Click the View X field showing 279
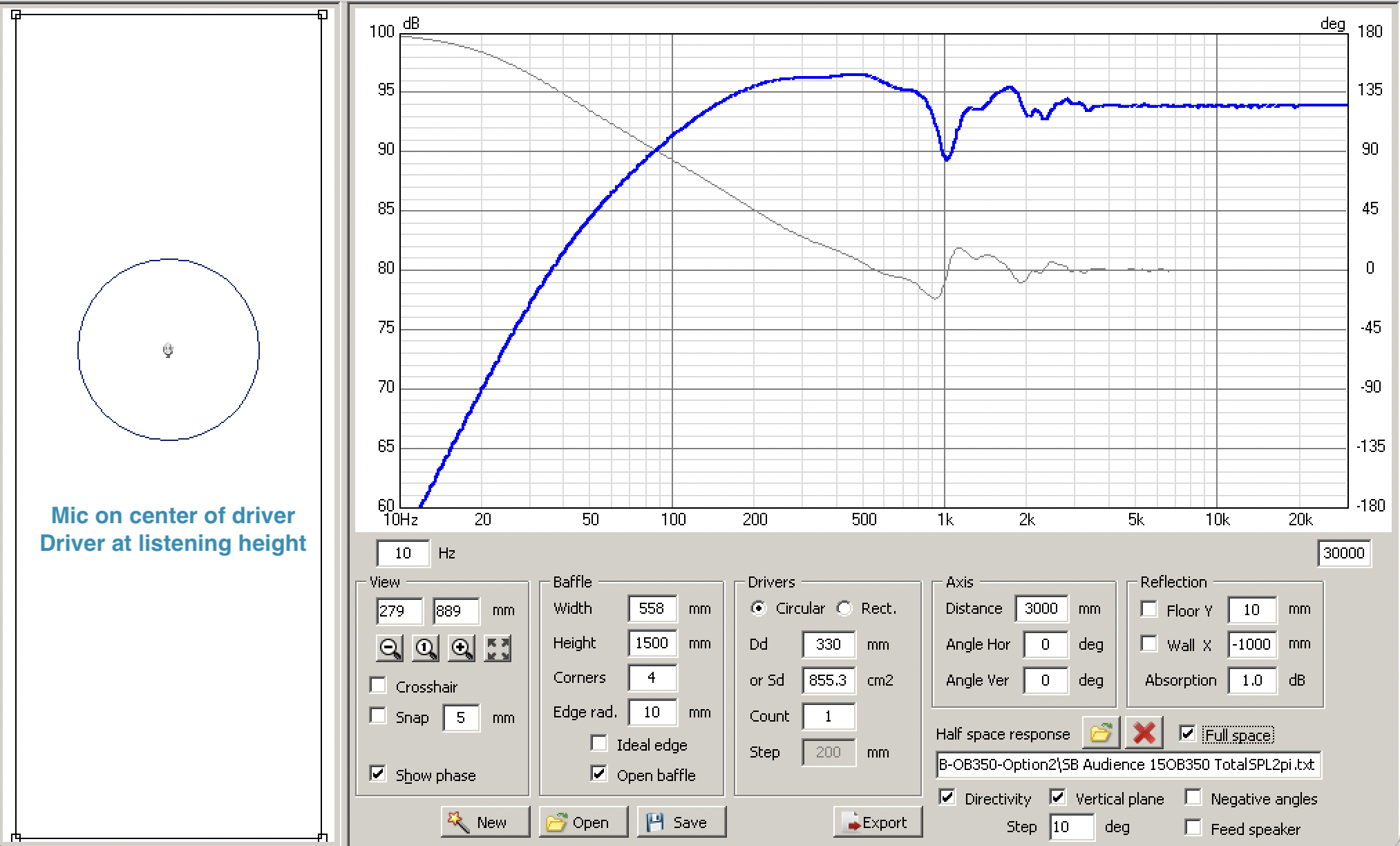The height and width of the screenshot is (846, 1400). click(399, 611)
